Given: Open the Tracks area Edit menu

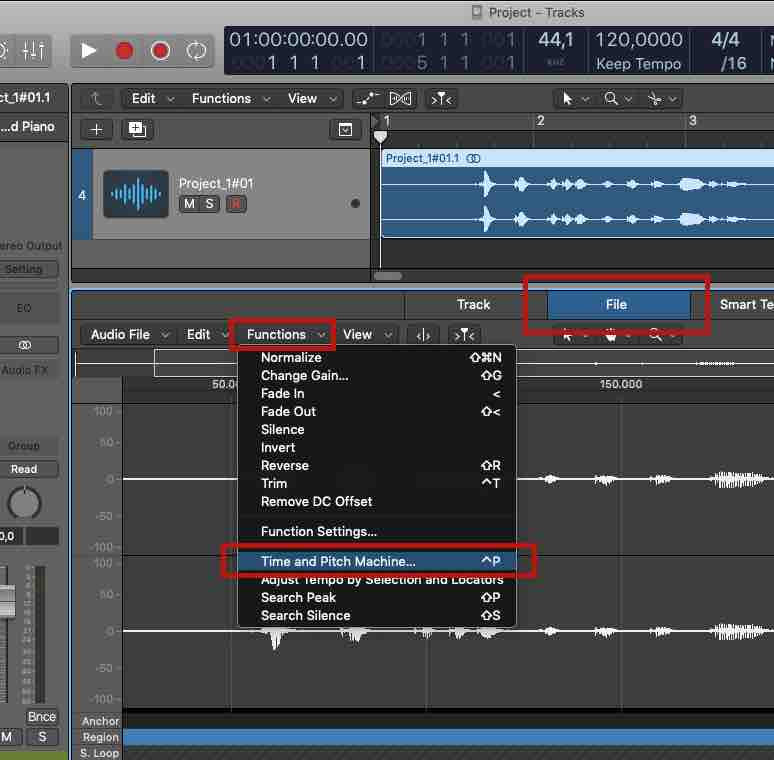Looking at the screenshot, I should click(152, 99).
